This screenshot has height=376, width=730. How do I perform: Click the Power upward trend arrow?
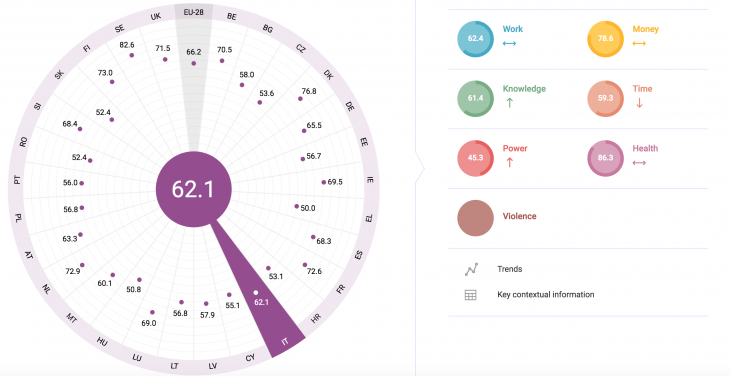509,162
